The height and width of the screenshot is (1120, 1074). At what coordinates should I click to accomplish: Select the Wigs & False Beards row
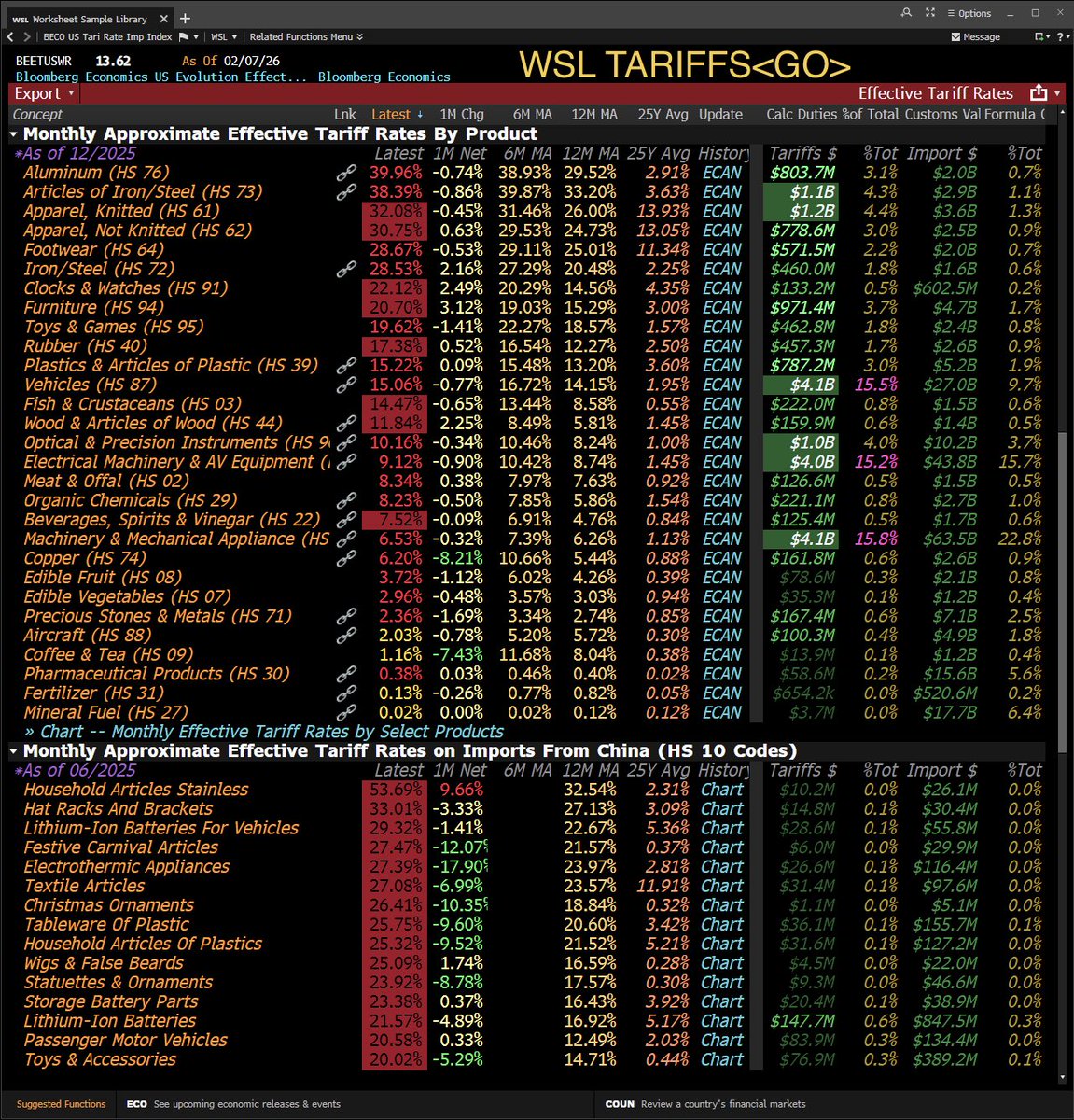(525, 963)
